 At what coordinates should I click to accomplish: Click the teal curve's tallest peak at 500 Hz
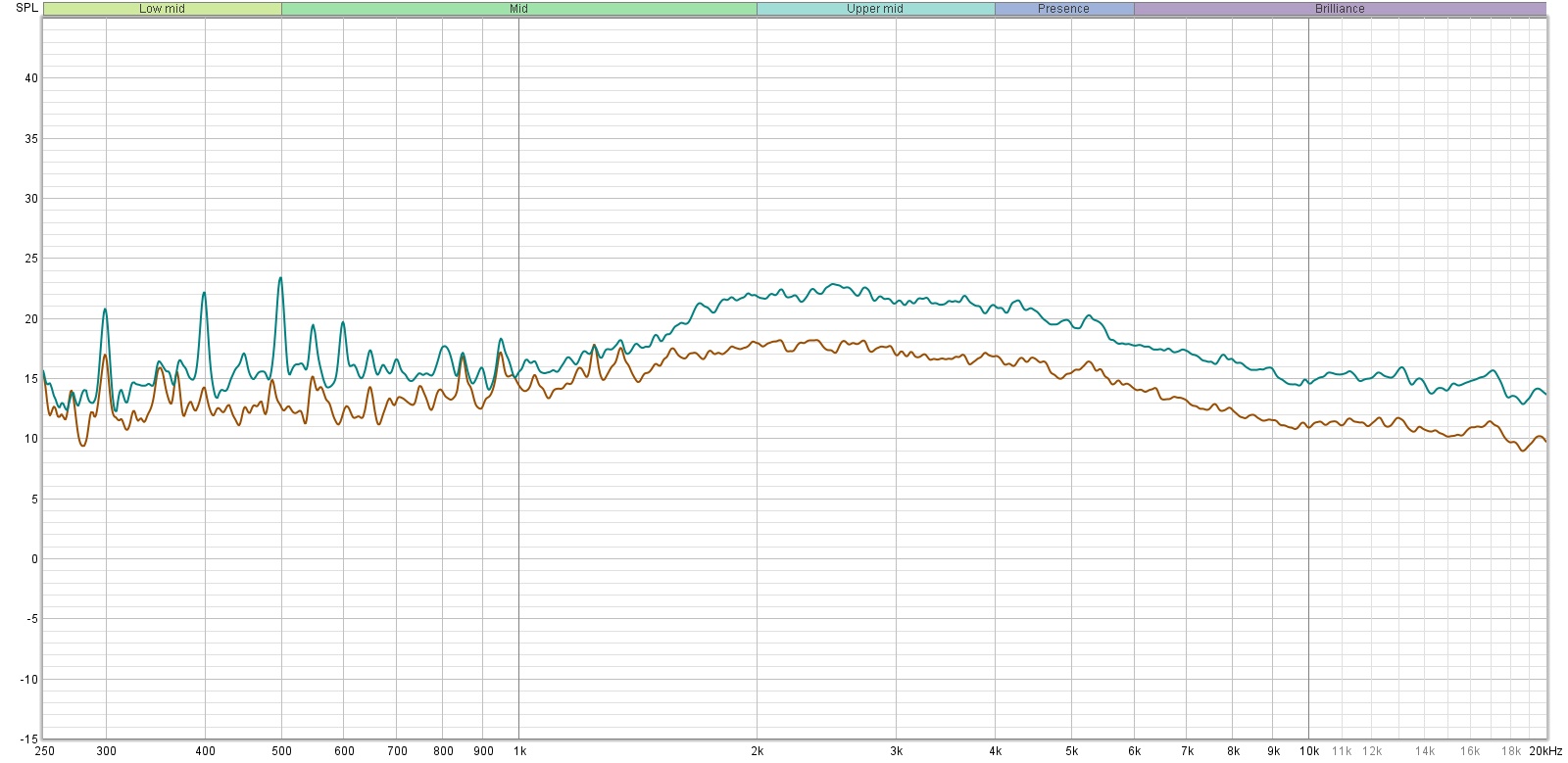pyautogui.click(x=280, y=278)
